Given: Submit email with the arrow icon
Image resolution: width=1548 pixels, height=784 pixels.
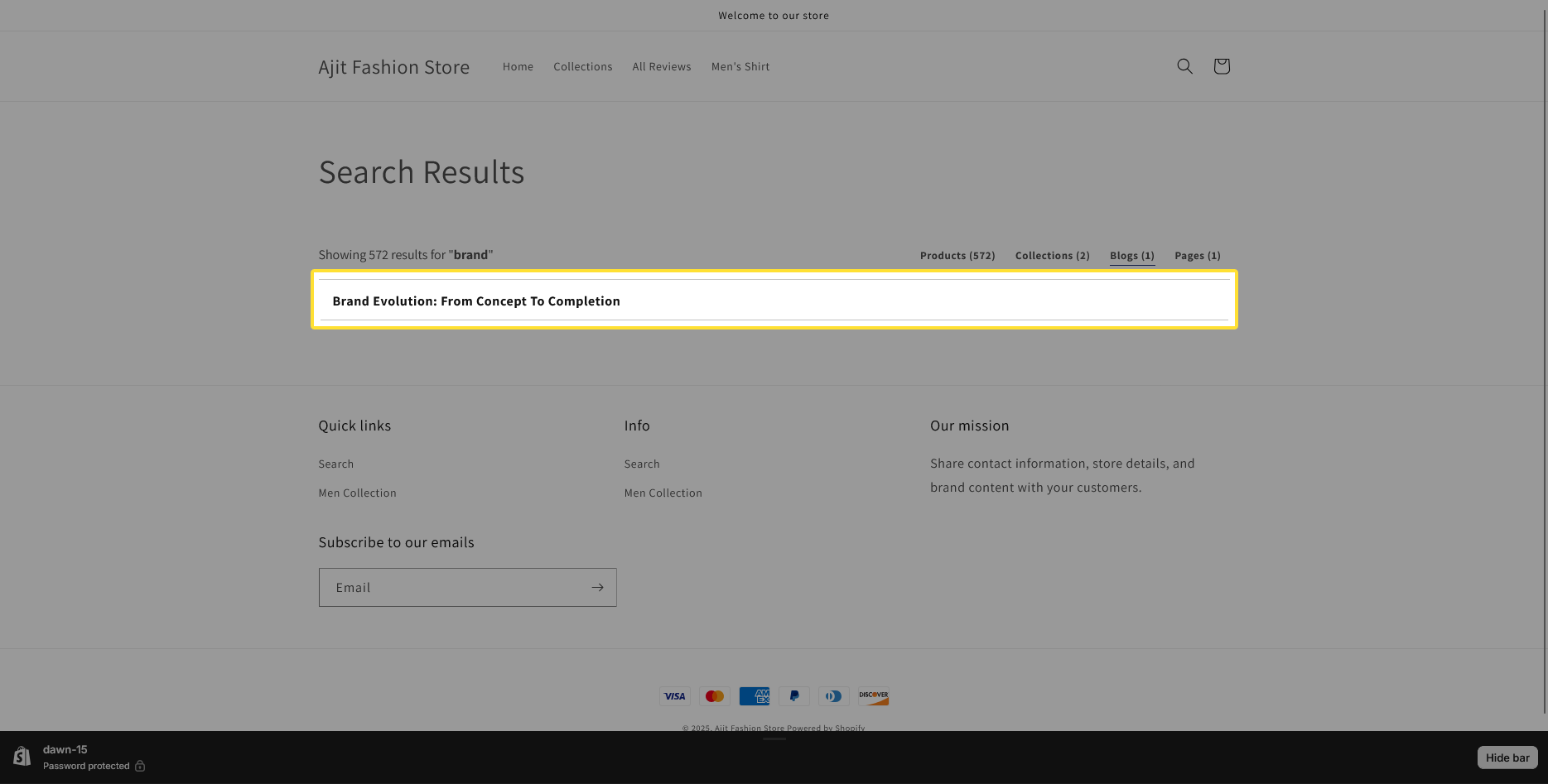Looking at the screenshot, I should pyautogui.click(x=597, y=587).
